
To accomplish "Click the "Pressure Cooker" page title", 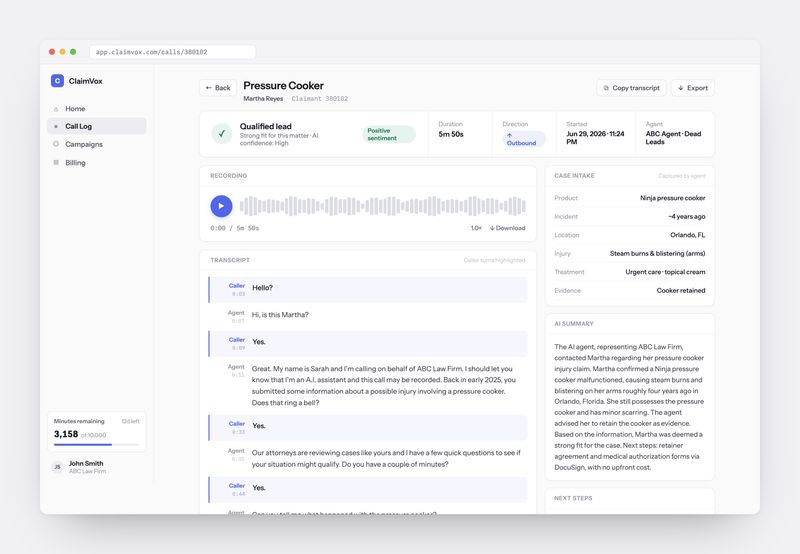I will [283, 85].
